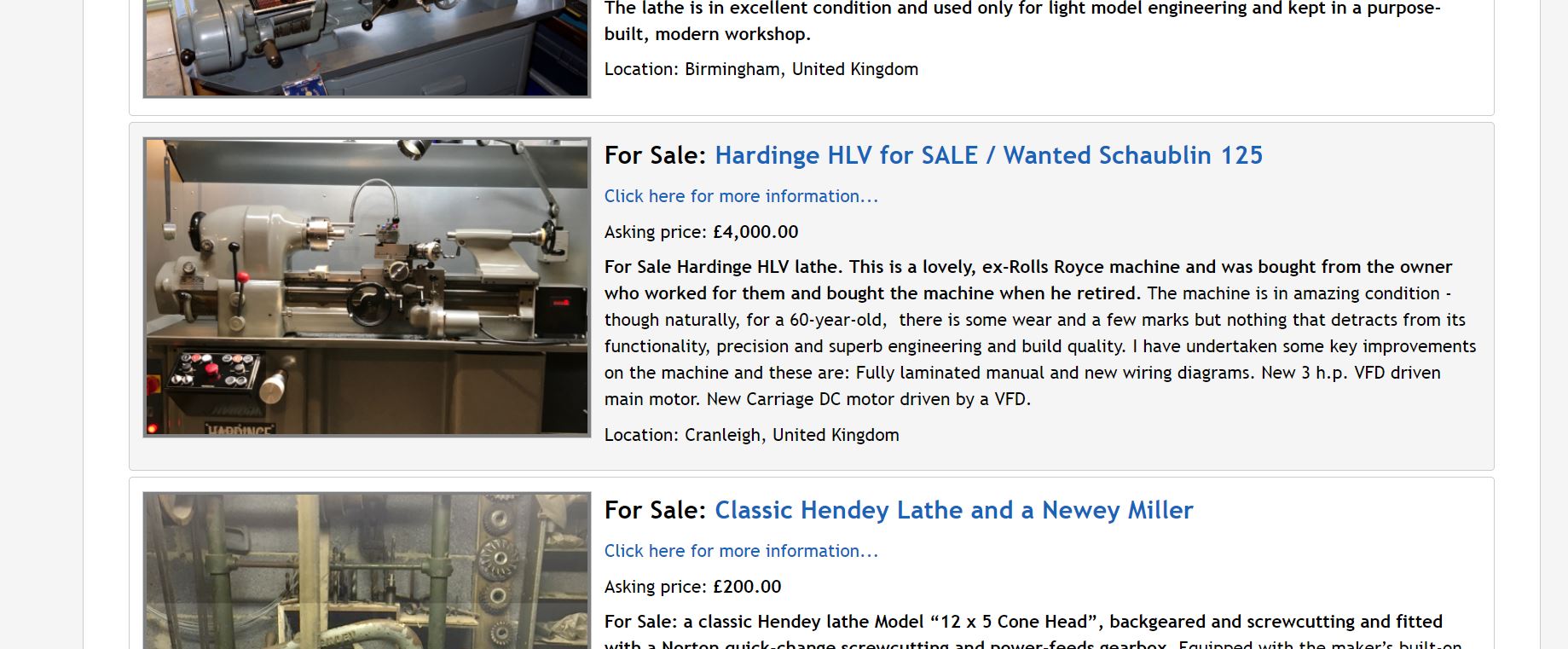Click the Hardinge nameplate in the lathe photo
Image resolution: width=1568 pixels, height=649 pixels.
(x=240, y=428)
